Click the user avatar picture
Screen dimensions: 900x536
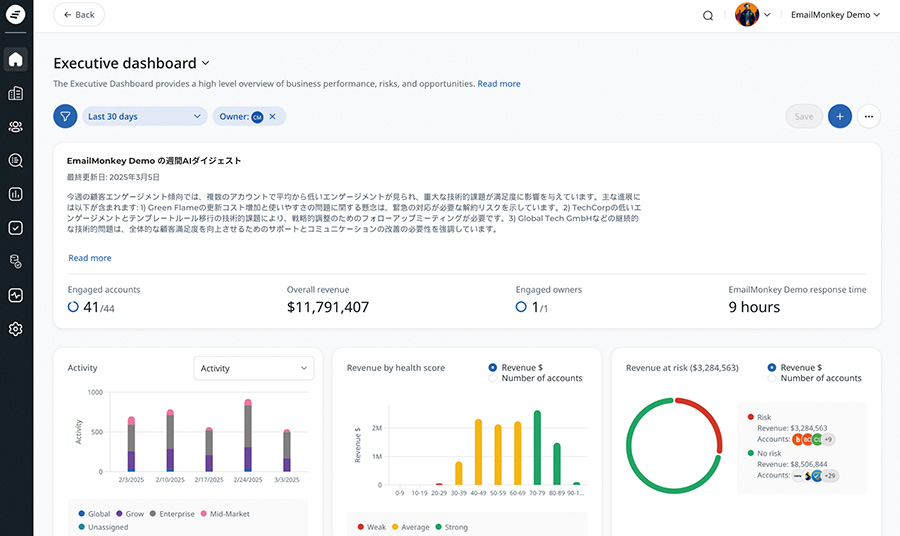pyautogui.click(x=747, y=14)
